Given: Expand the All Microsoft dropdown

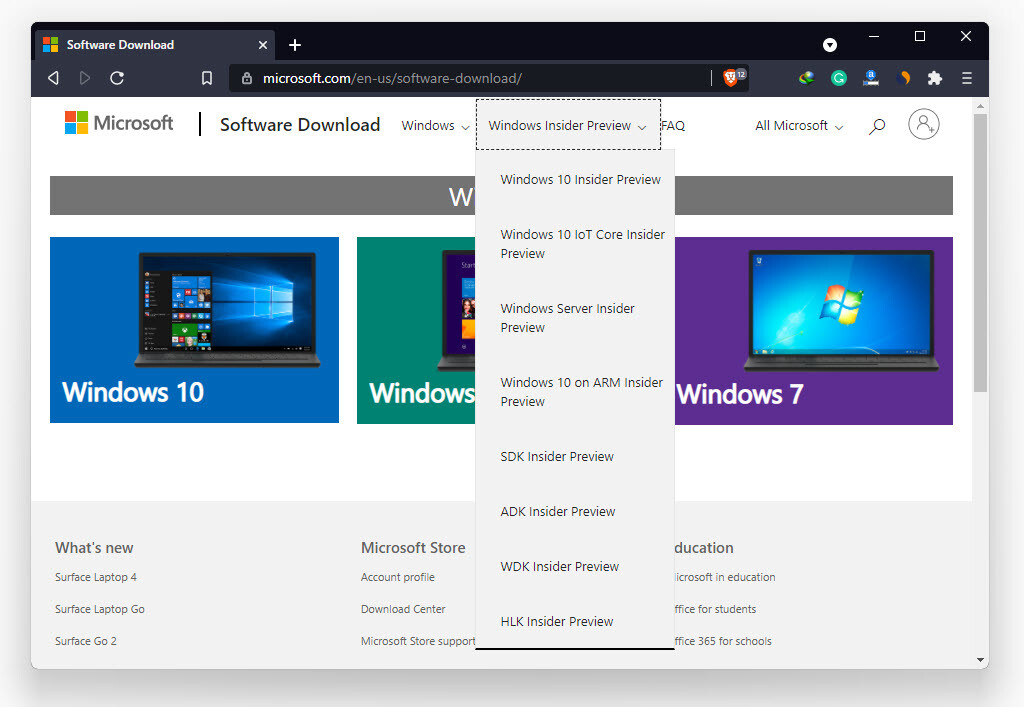Looking at the screenshot, I should pos(799,125).
